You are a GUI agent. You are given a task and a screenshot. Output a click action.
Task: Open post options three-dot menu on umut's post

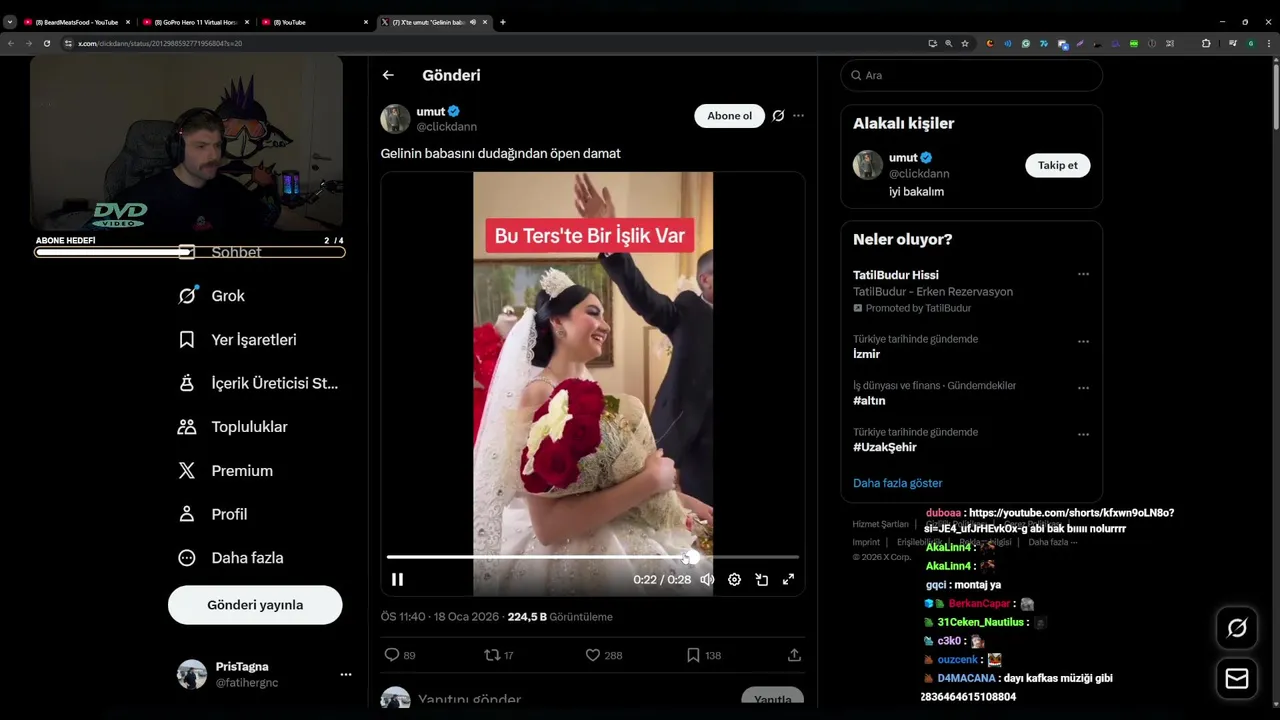pyautogui.click(x=798, y=116)
